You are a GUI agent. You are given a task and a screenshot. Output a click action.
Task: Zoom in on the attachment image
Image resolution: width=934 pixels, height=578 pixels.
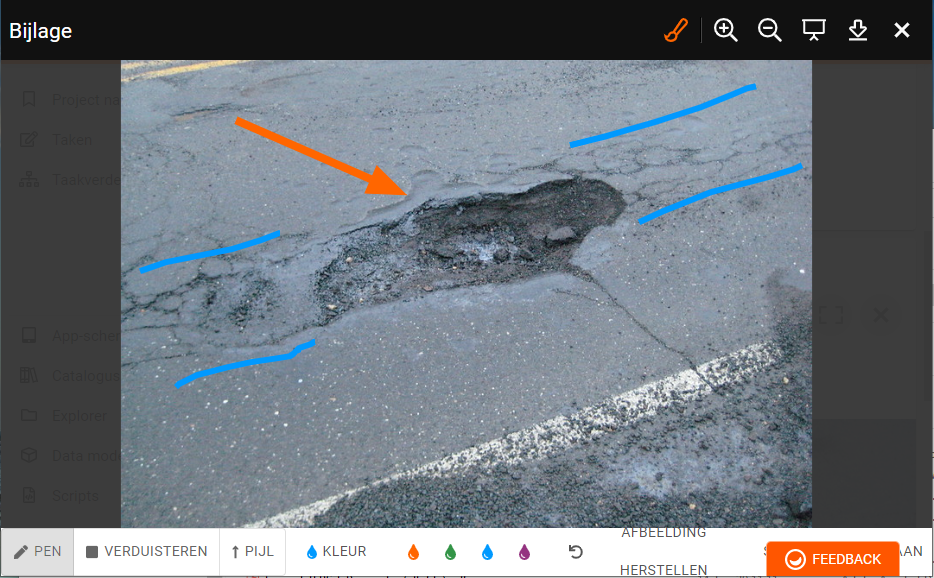726,30
